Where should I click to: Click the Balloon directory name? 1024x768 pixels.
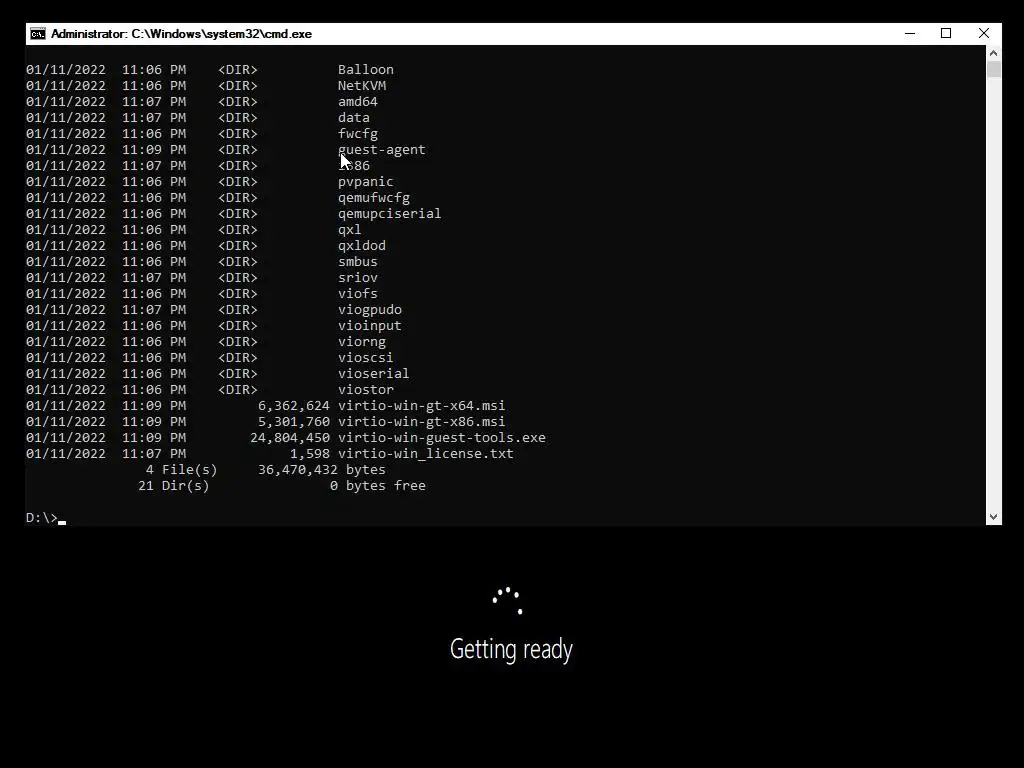click(x=366, y=69)
